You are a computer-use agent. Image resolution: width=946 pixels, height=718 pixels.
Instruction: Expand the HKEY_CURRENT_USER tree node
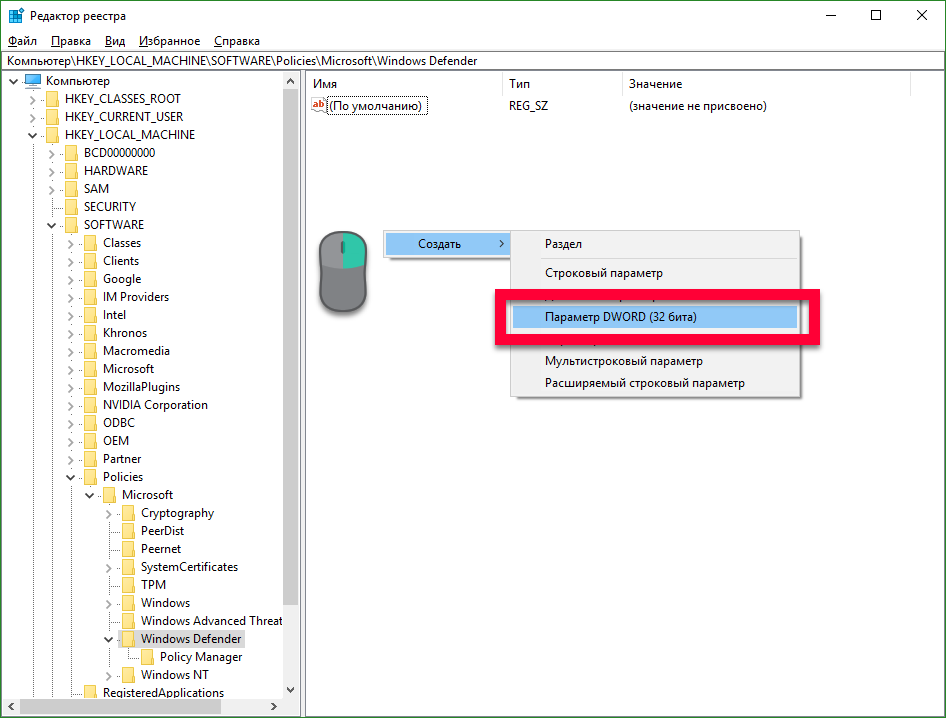(33, 117)
